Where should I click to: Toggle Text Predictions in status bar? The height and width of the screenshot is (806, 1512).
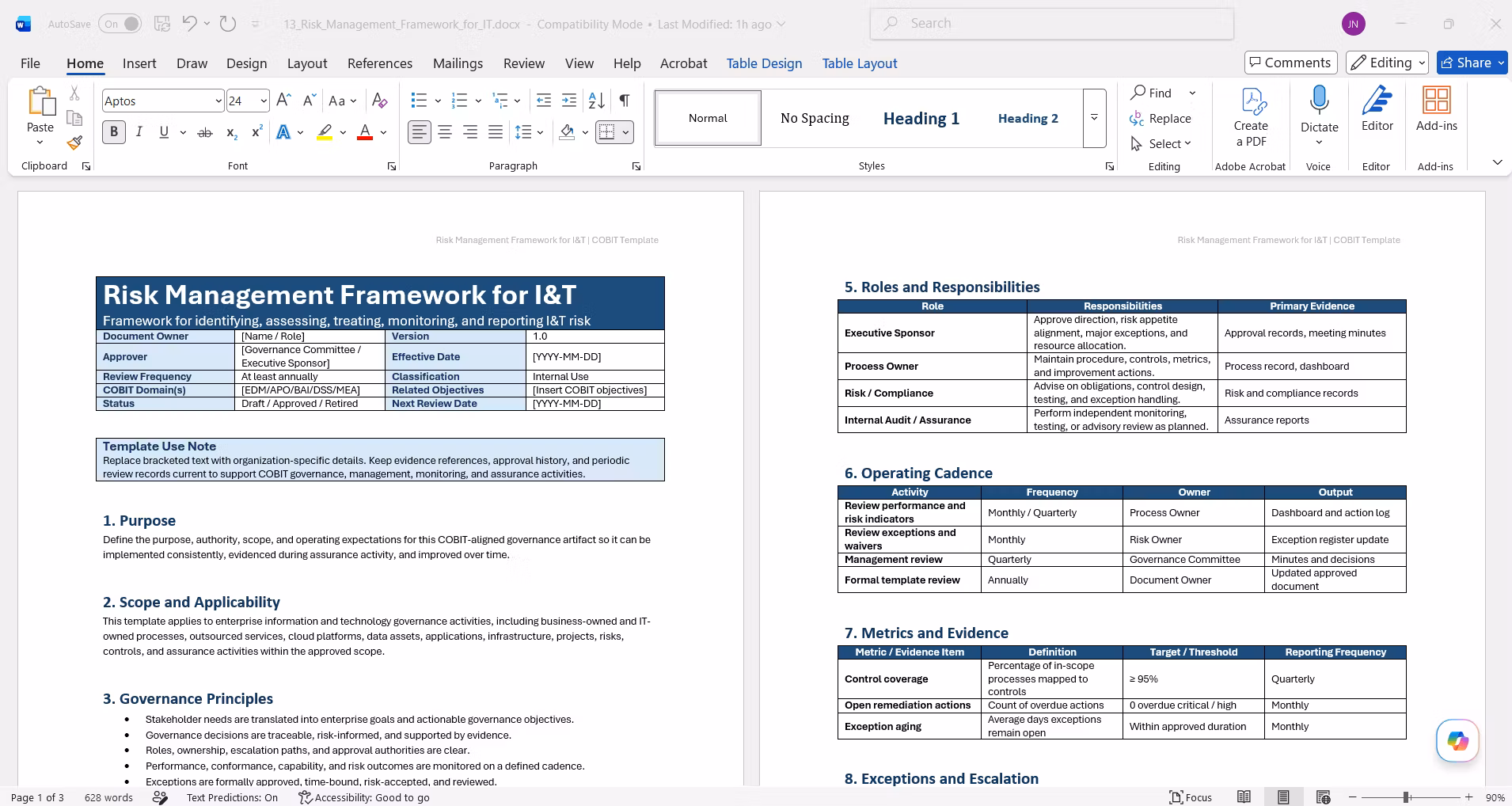232,797
